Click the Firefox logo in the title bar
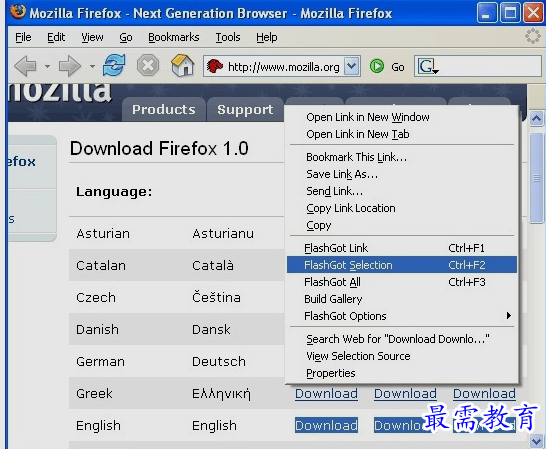The width and height of the screenshot is (546, 449). [18, 12]
